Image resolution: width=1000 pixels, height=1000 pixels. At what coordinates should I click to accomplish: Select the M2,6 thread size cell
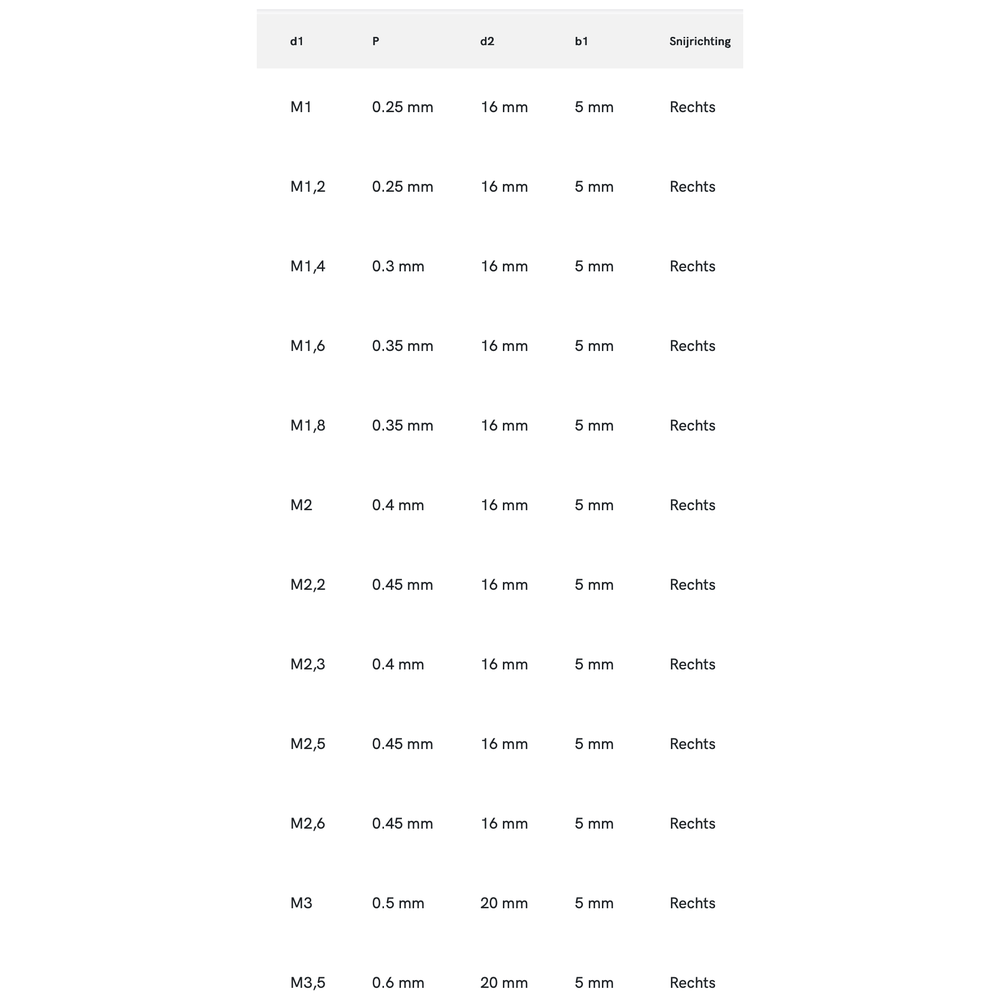pyautogui.click(x=308, y=824)
